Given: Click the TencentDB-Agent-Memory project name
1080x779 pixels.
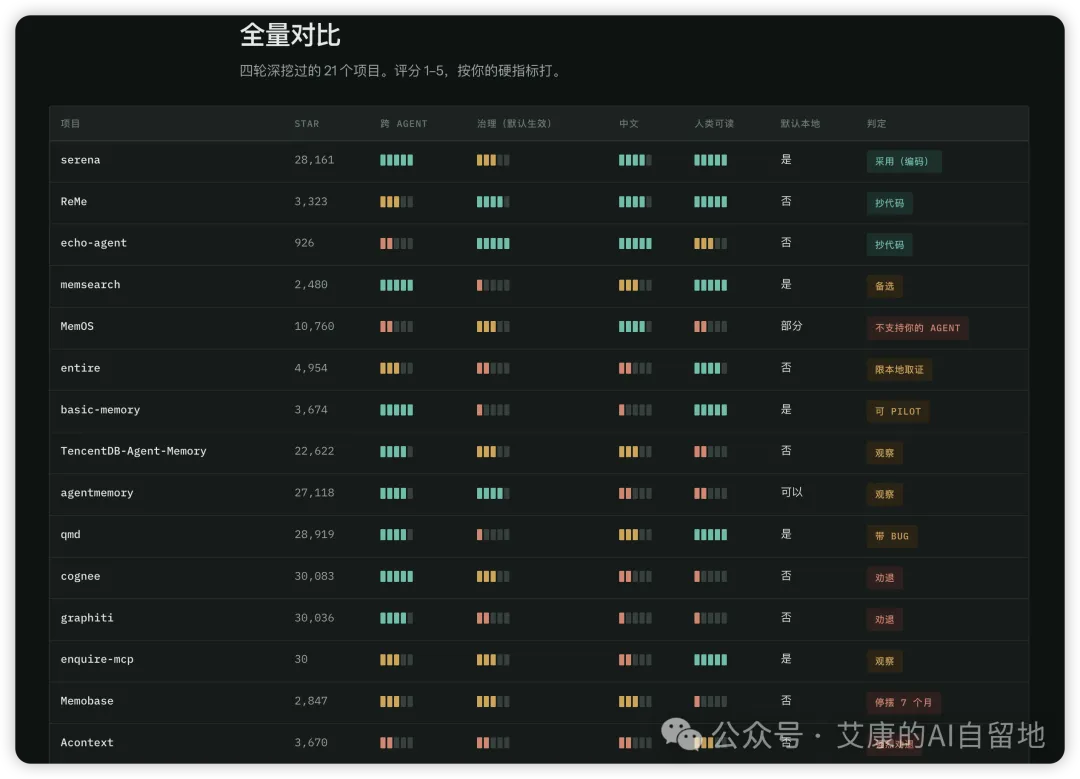Looking at the screenshot, I should pos(134,451).
